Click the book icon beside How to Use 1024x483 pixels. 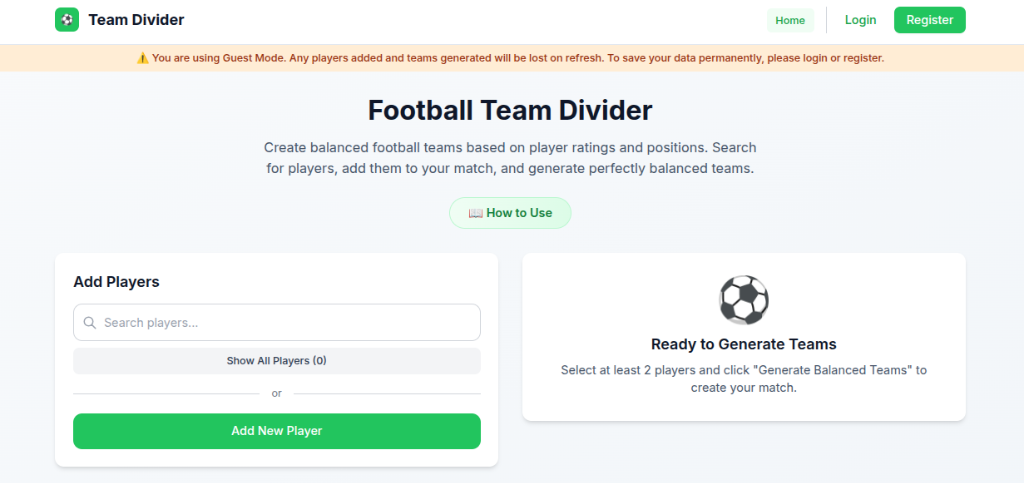475,213
